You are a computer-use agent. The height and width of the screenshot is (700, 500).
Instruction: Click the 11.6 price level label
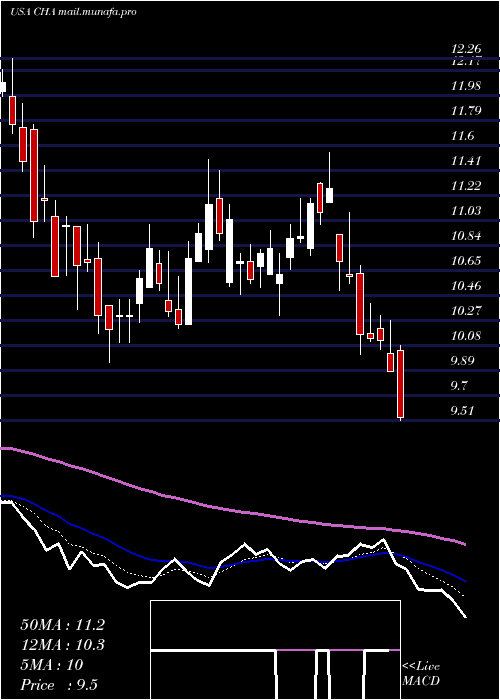[462, 135]
